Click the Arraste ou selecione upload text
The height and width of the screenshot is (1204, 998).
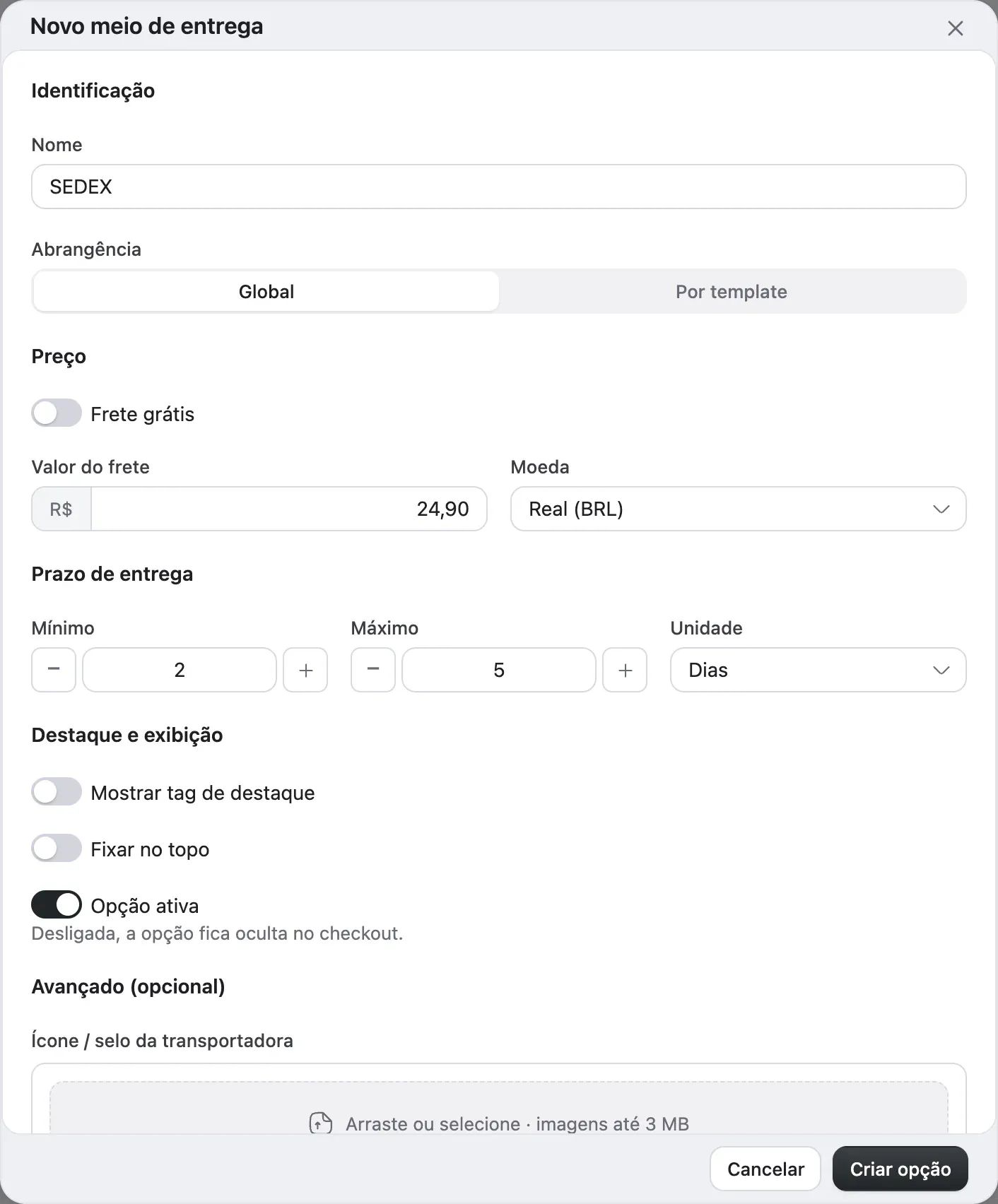pyautogui.click(x=517, y=1123)
